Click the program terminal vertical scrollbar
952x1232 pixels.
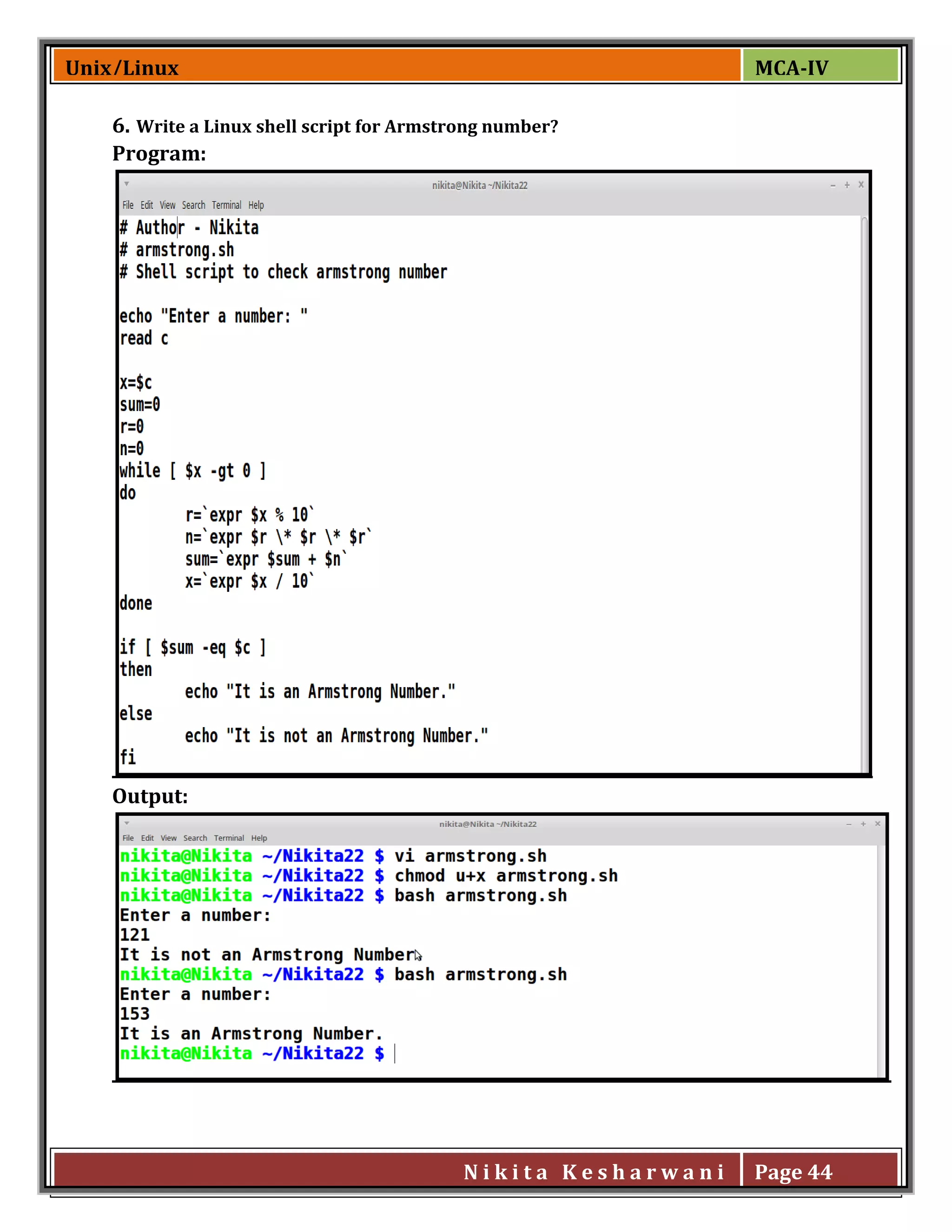pos(864,494)
